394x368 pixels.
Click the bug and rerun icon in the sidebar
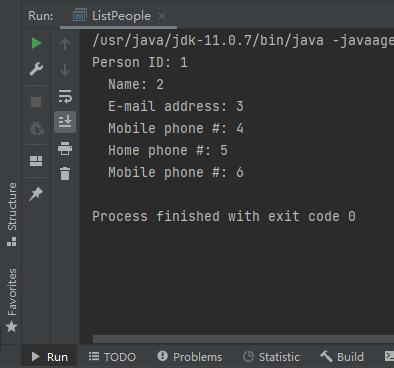(36, 128)
